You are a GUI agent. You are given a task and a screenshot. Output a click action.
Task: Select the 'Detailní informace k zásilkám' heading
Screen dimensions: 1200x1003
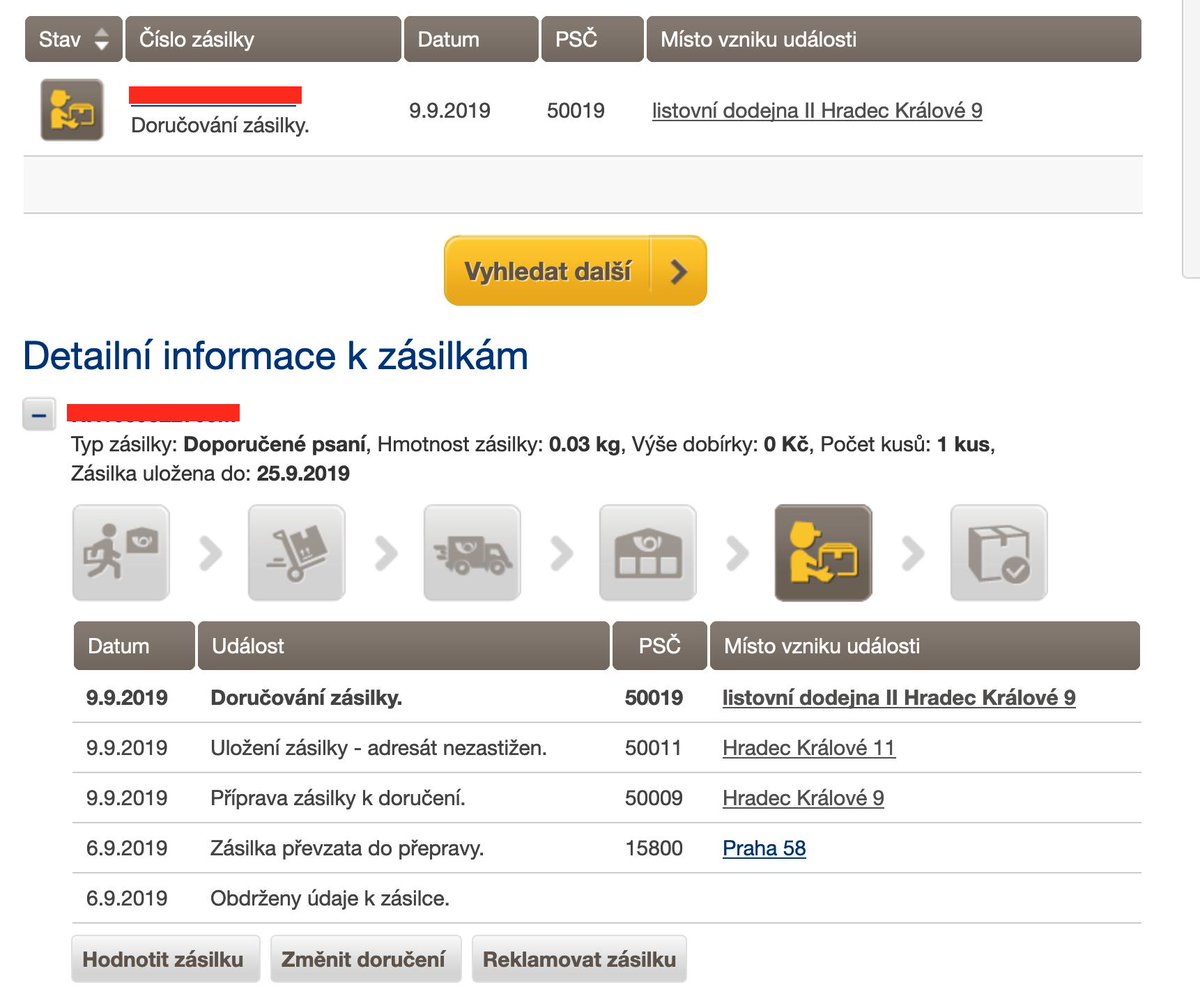point(275,357)
